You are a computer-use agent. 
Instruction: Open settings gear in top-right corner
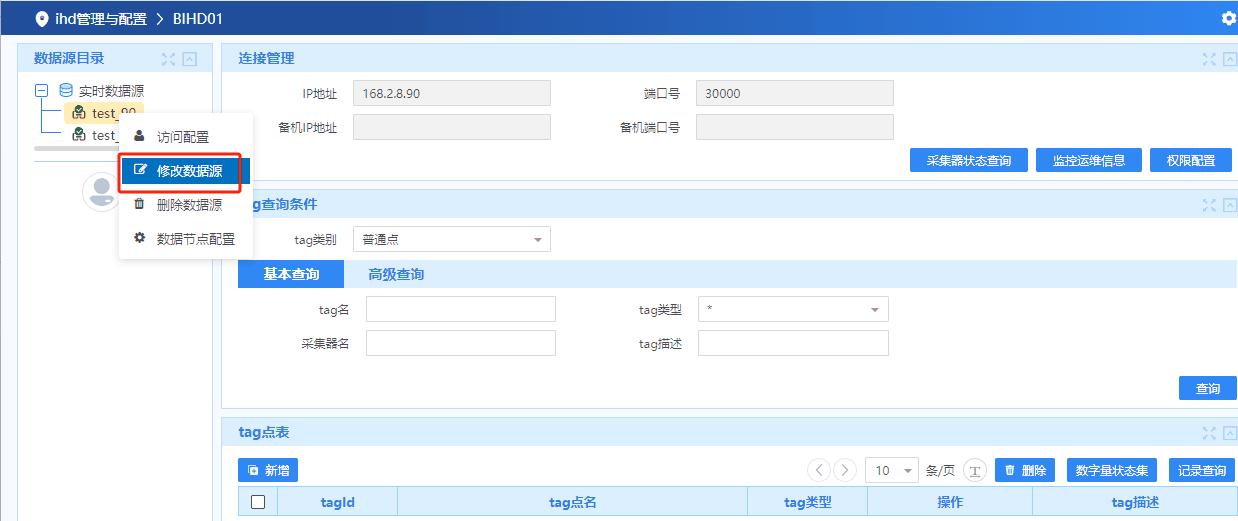pyautogui.click(x=1229, y=18)
